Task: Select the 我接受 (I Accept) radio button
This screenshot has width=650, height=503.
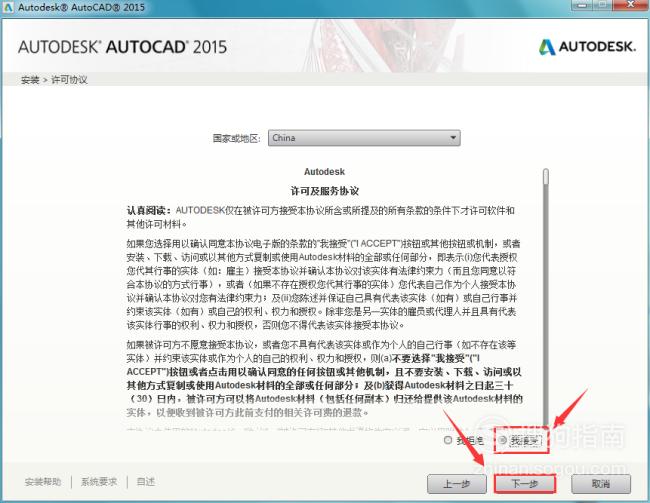Action: [x=503, y=440]
